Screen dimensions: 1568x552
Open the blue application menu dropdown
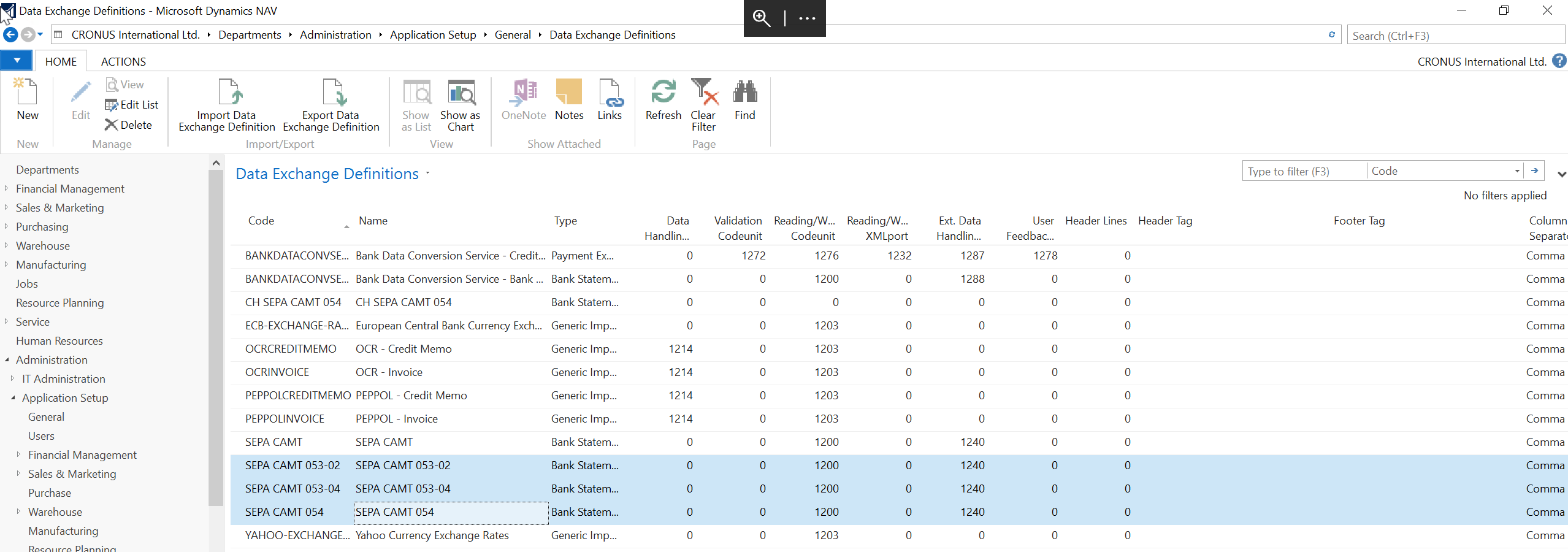pos(17,61)
